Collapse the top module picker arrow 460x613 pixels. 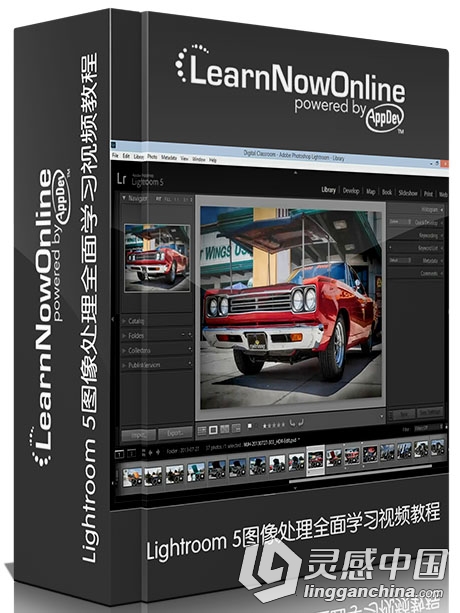coord(295,172)
